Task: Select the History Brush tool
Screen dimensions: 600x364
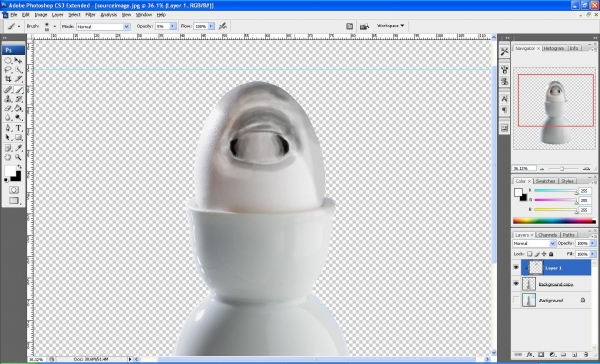Action: (18, 99)
